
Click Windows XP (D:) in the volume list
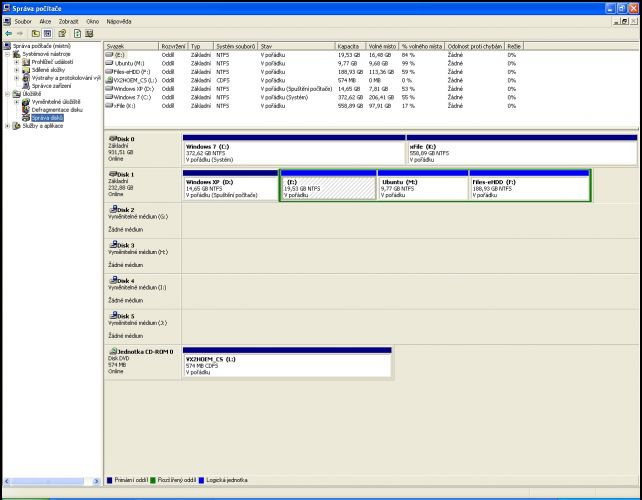134,88
